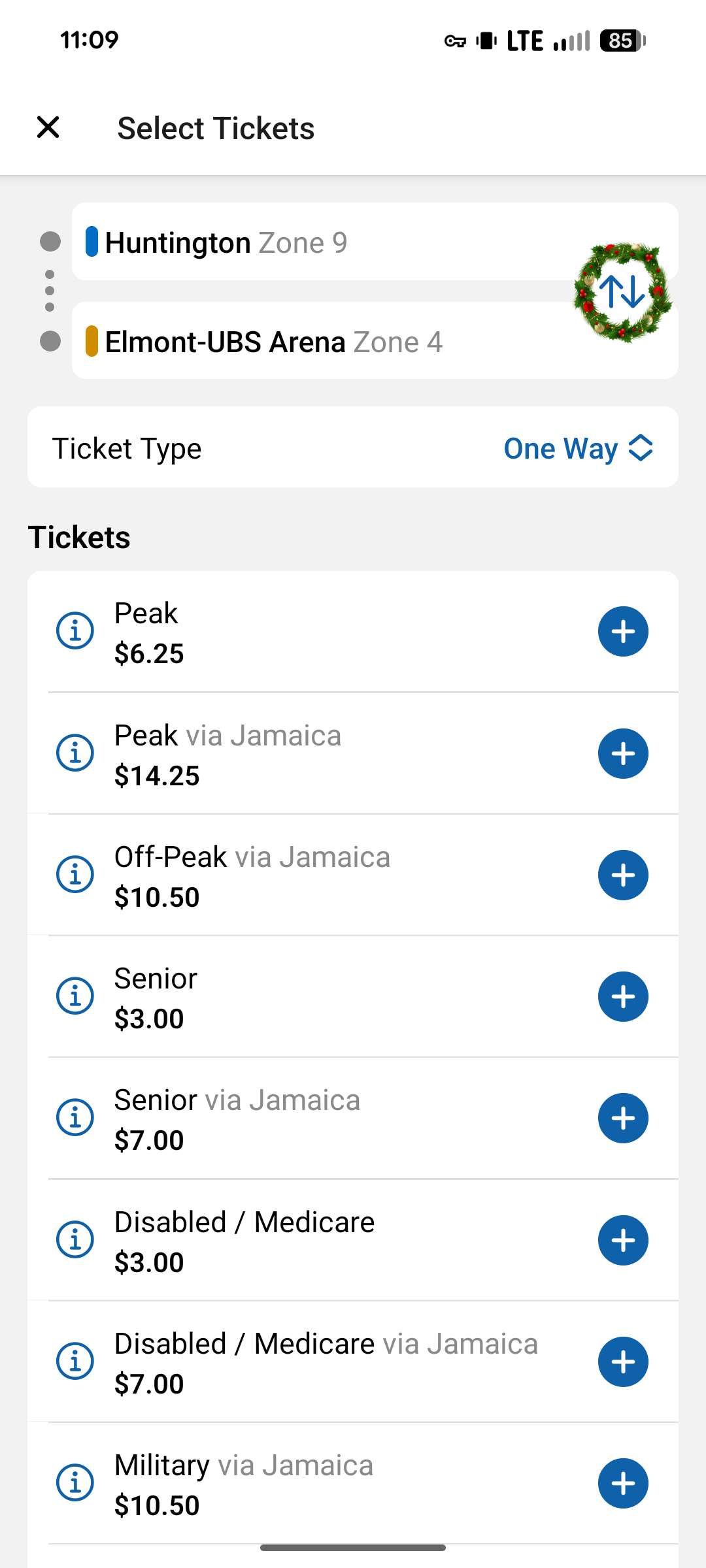This screenshot has height=1568, width=706.
Task: Add Disabled / Medicare via Jamaica ticket
Action: click(623, 1362)
